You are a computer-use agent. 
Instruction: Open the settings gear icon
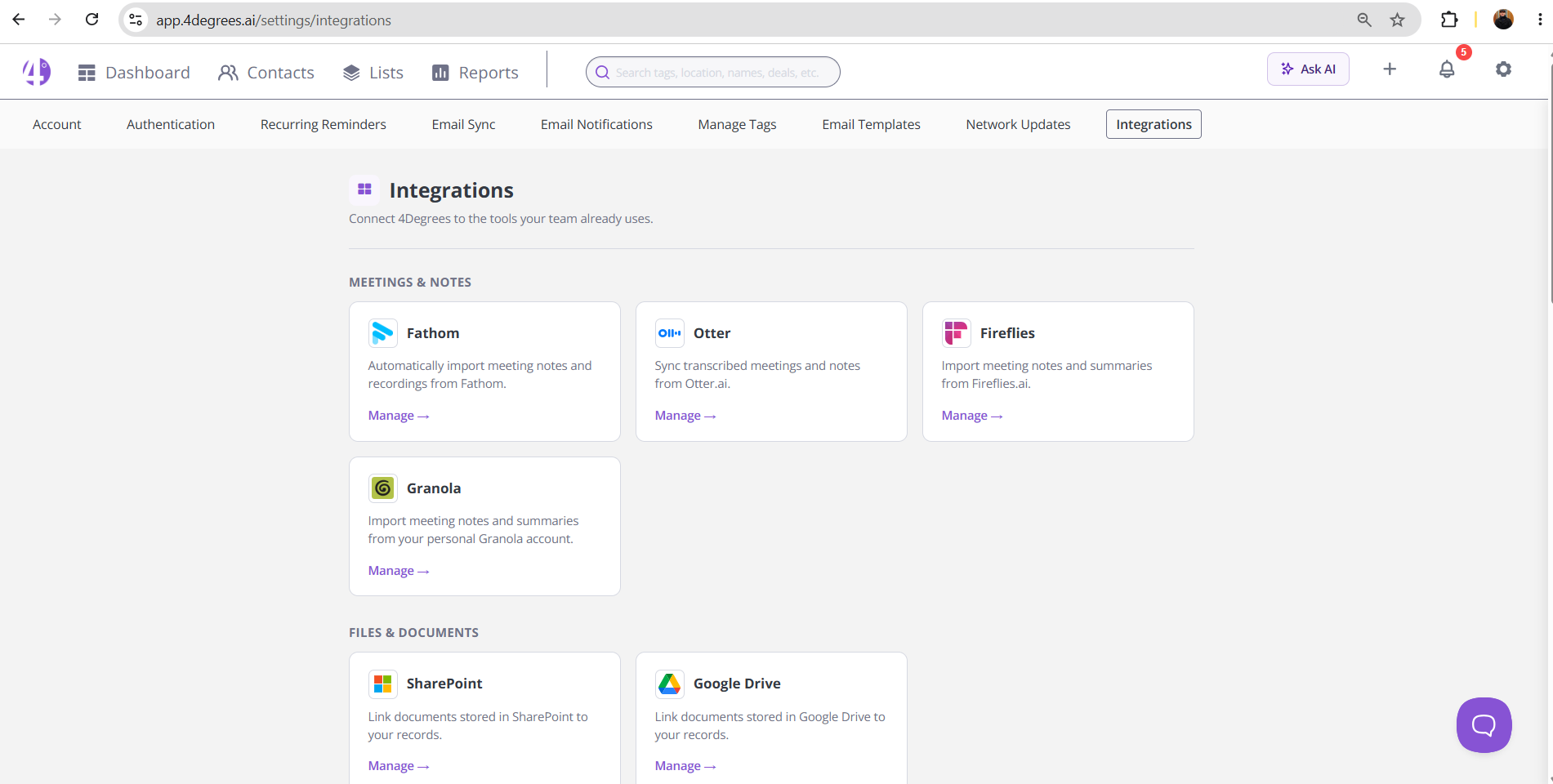click(1503, 69)
